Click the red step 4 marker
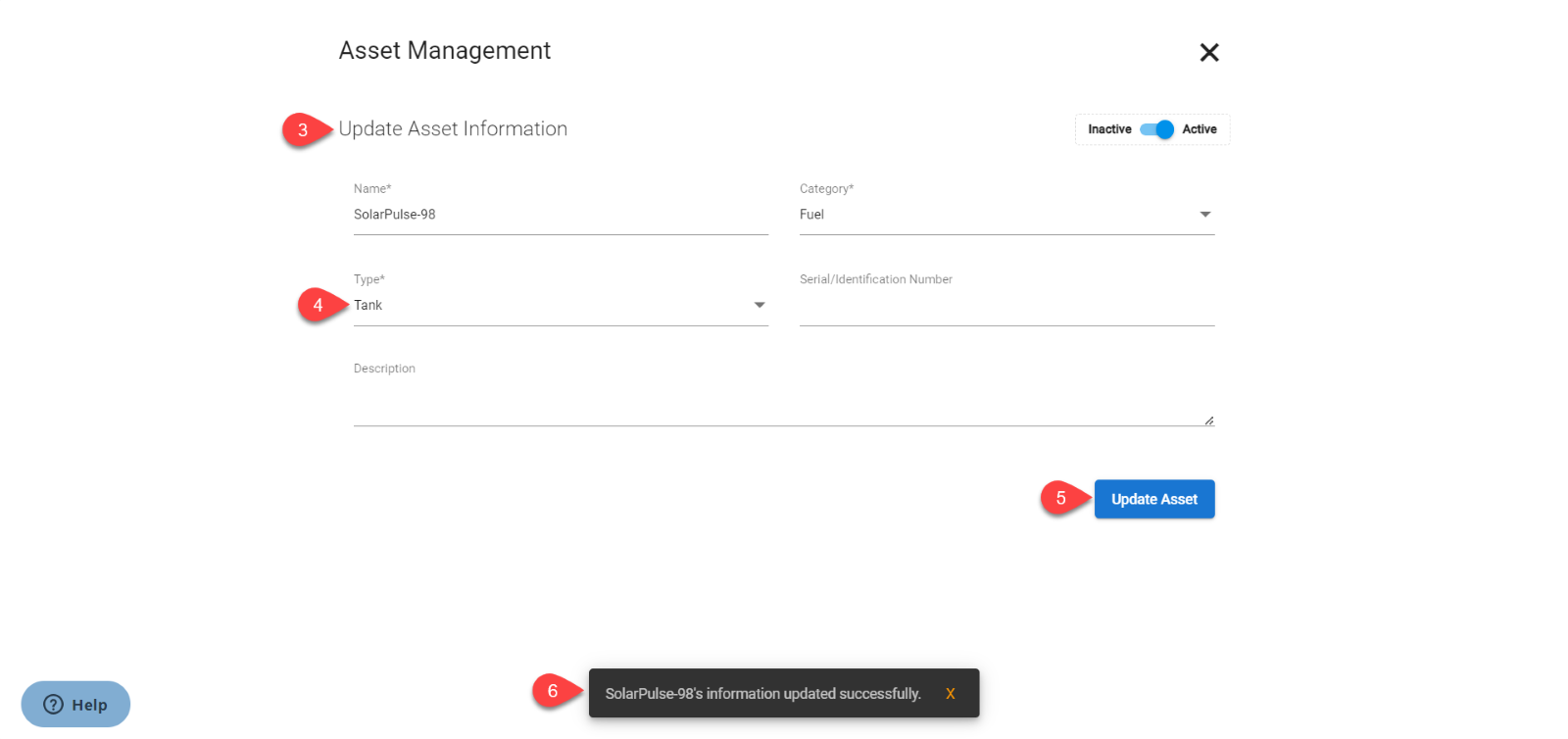Image resolution: width=1568 pixels, height=739 pixels. click(318, 306)
